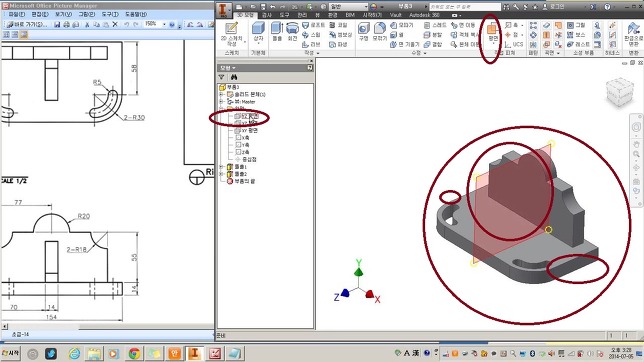This screenshot has width=644, height=362.
Task: Click the Inventor search input field
Action: (x=465, y=7)
